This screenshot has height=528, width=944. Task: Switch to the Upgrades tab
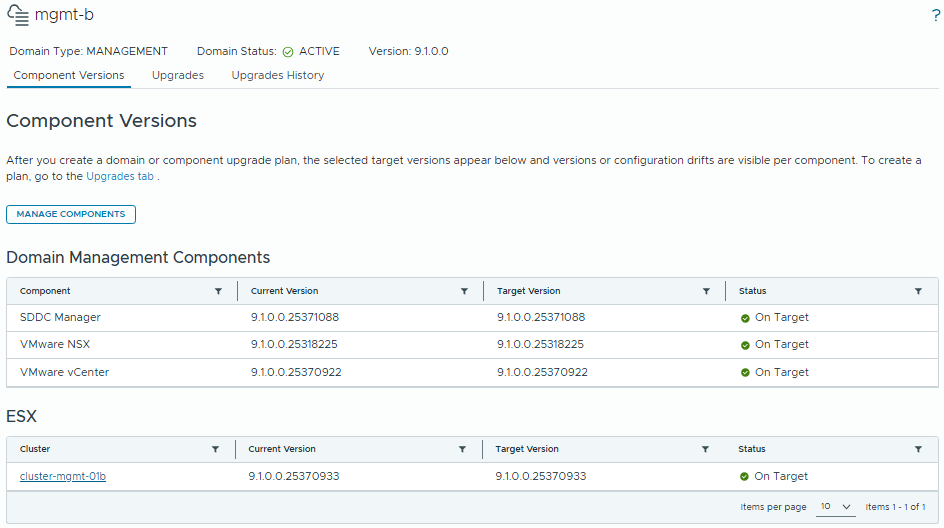click(178, 75)
